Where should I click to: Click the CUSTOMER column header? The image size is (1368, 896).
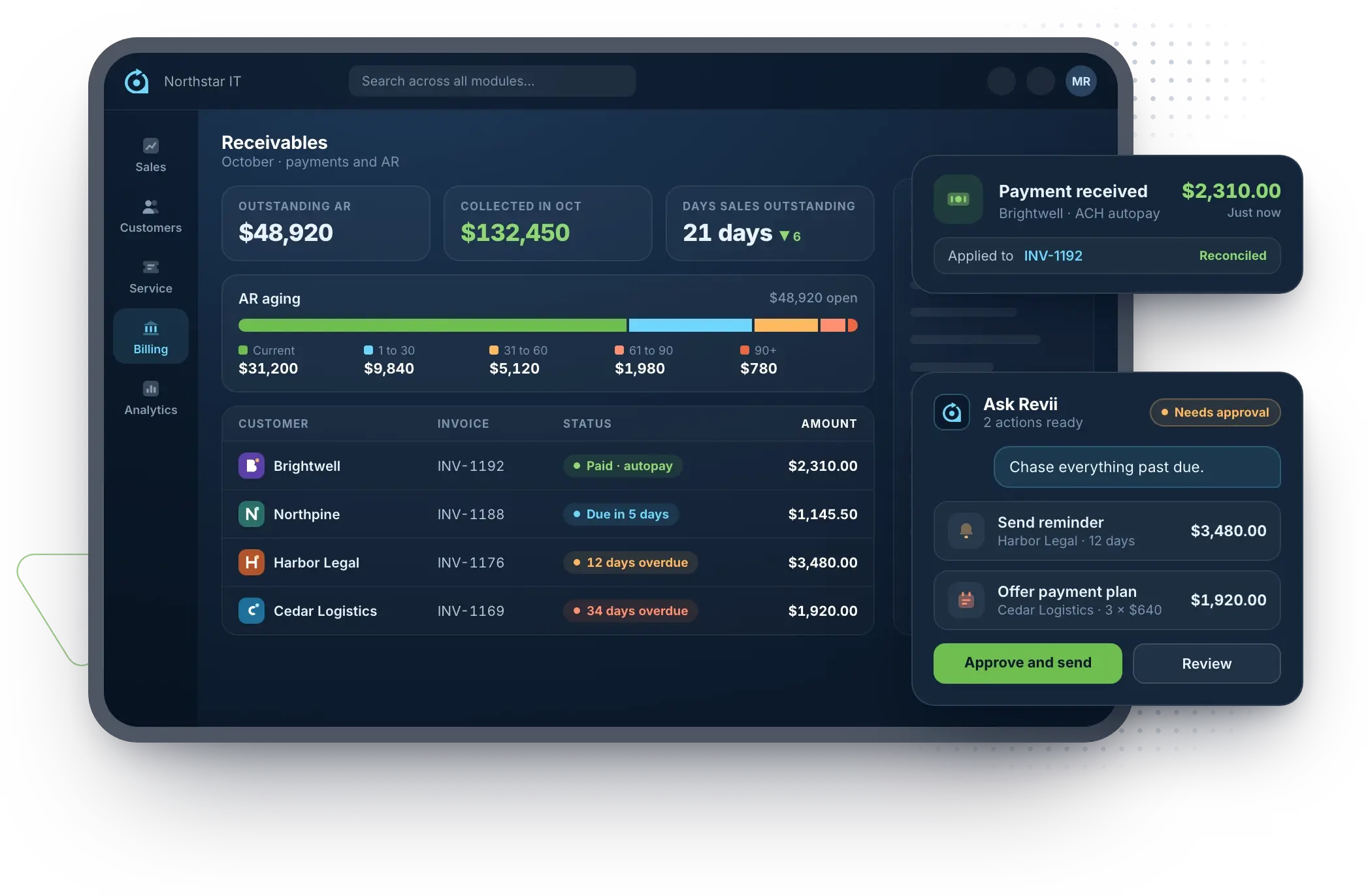[x=273, y=423]
